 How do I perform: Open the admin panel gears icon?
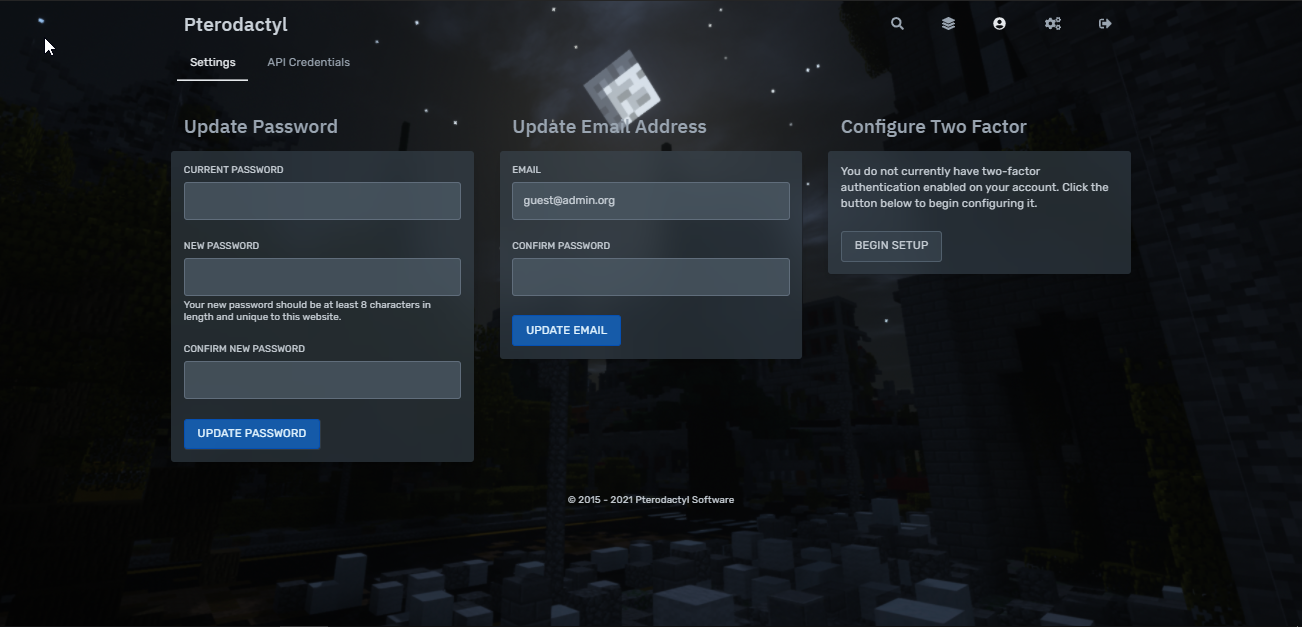(1052, 24)
